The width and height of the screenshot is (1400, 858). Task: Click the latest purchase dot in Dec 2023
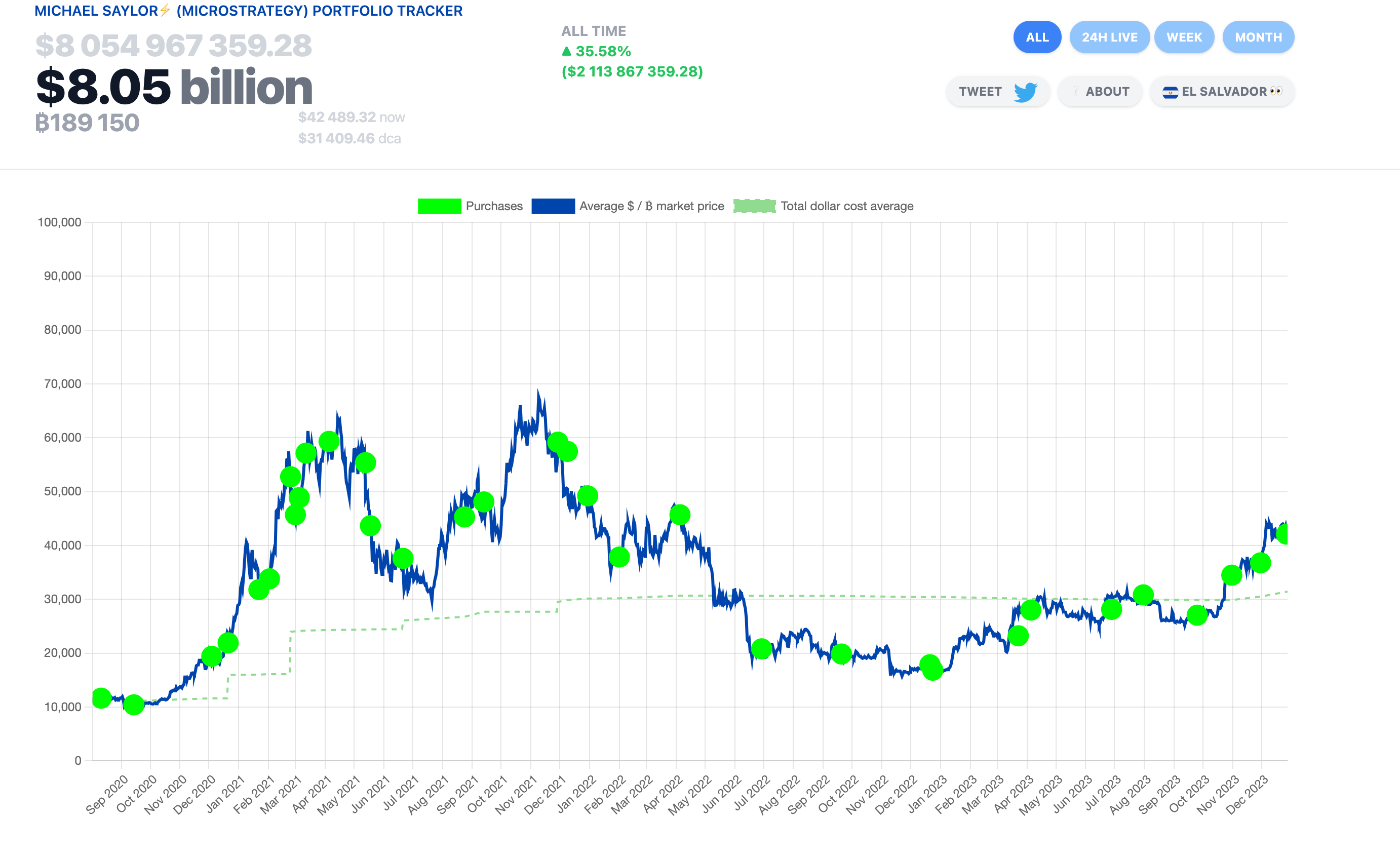tap(1283, 533)
